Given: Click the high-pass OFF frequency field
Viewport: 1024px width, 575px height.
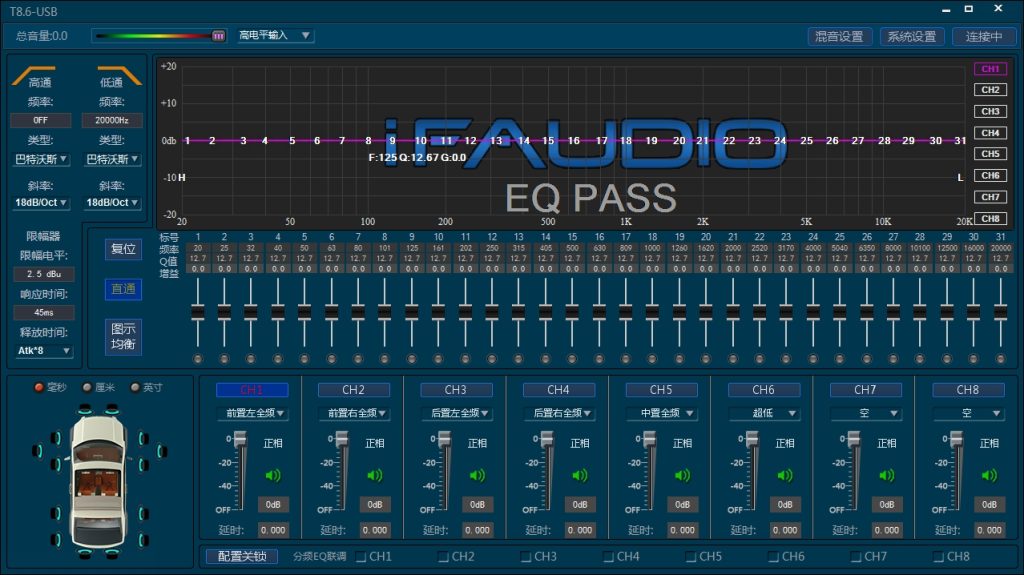Looking at the screenshot, I should click(x=40, y=120).
